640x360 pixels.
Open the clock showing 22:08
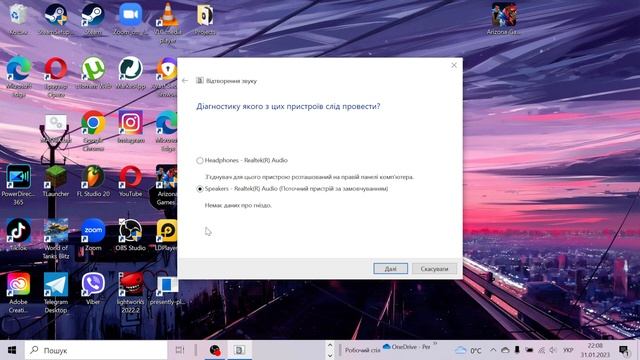596,350
